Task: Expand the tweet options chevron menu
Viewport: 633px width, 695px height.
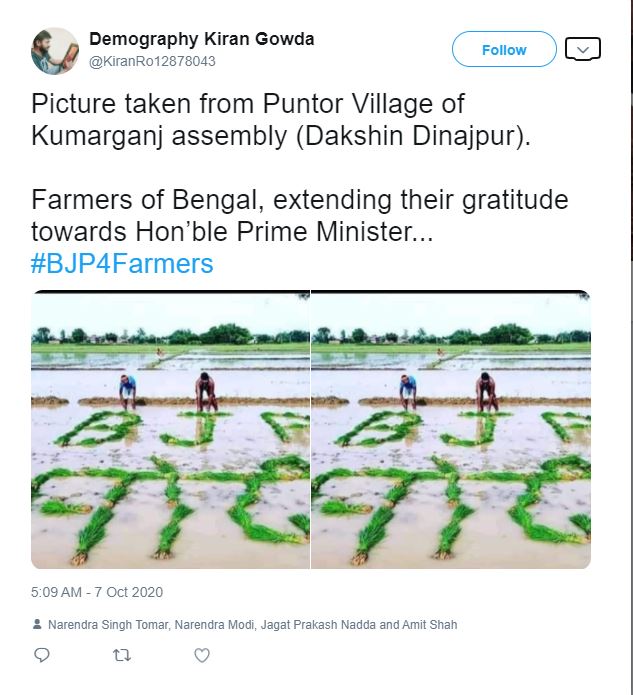Action: 582,48
